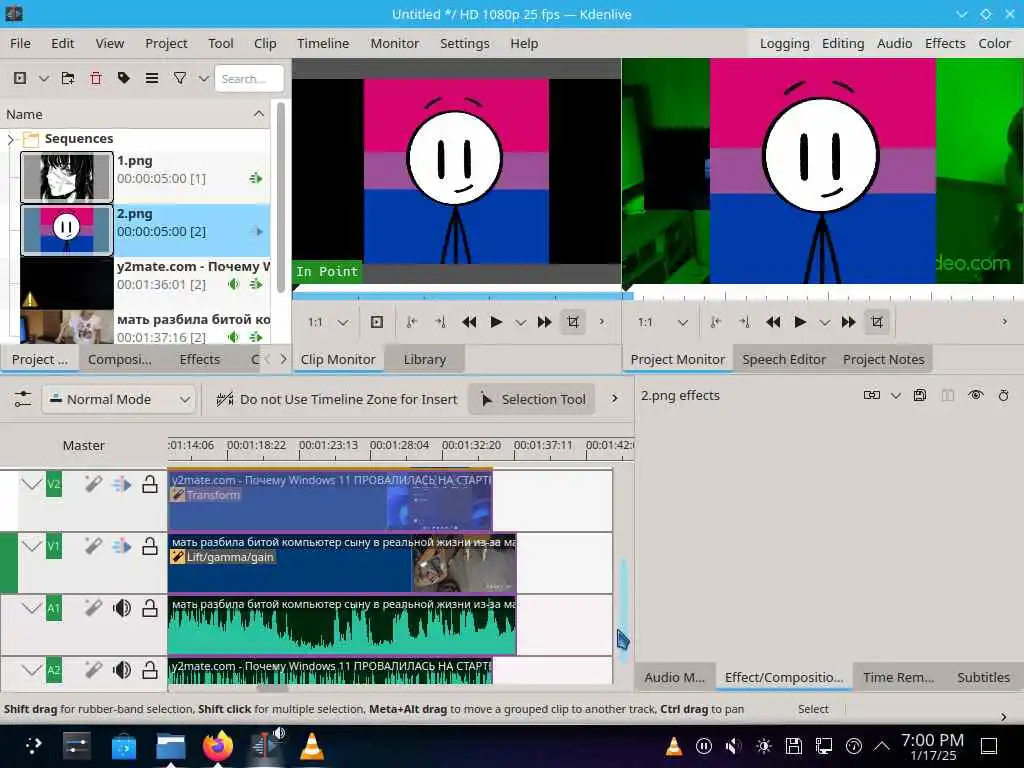Open the Add Clip dropdown arrow in bin

click(x=44, y=78)
